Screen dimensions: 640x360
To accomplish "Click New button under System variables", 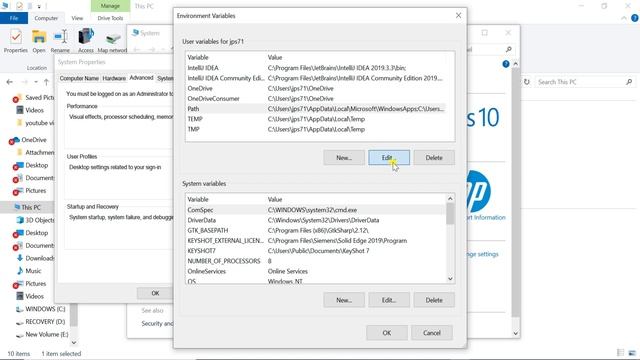I will pos(344,300).
